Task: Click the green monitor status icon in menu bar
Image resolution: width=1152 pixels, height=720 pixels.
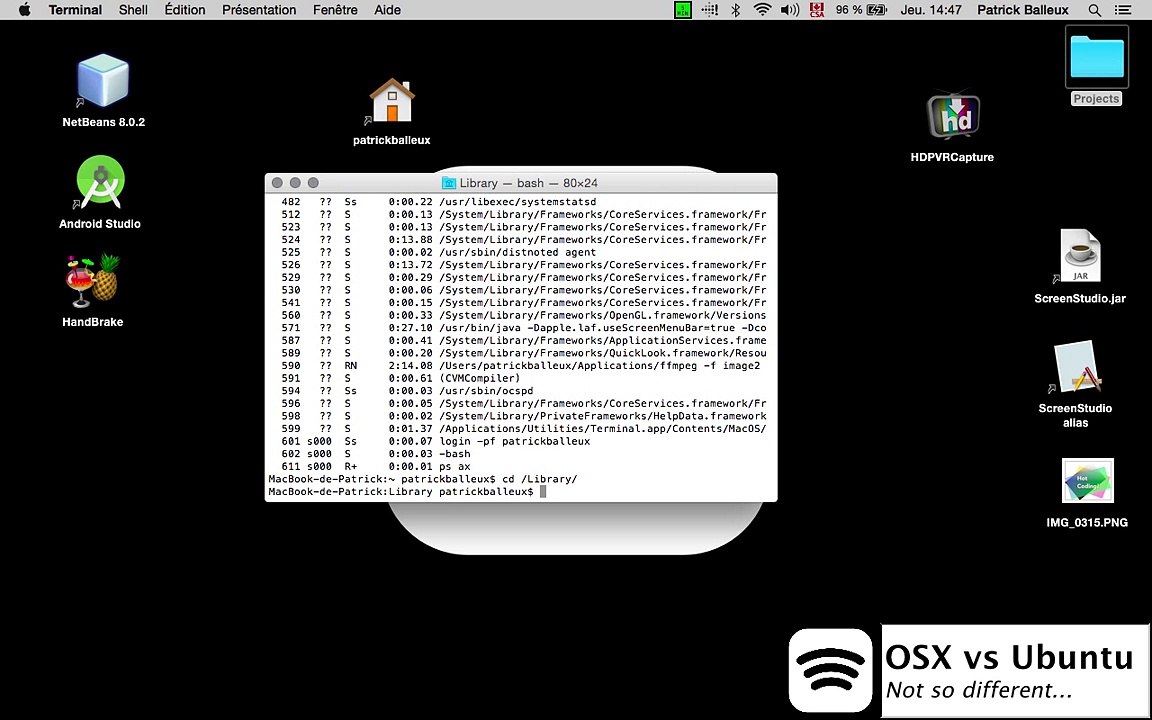Action: (683, 10)
